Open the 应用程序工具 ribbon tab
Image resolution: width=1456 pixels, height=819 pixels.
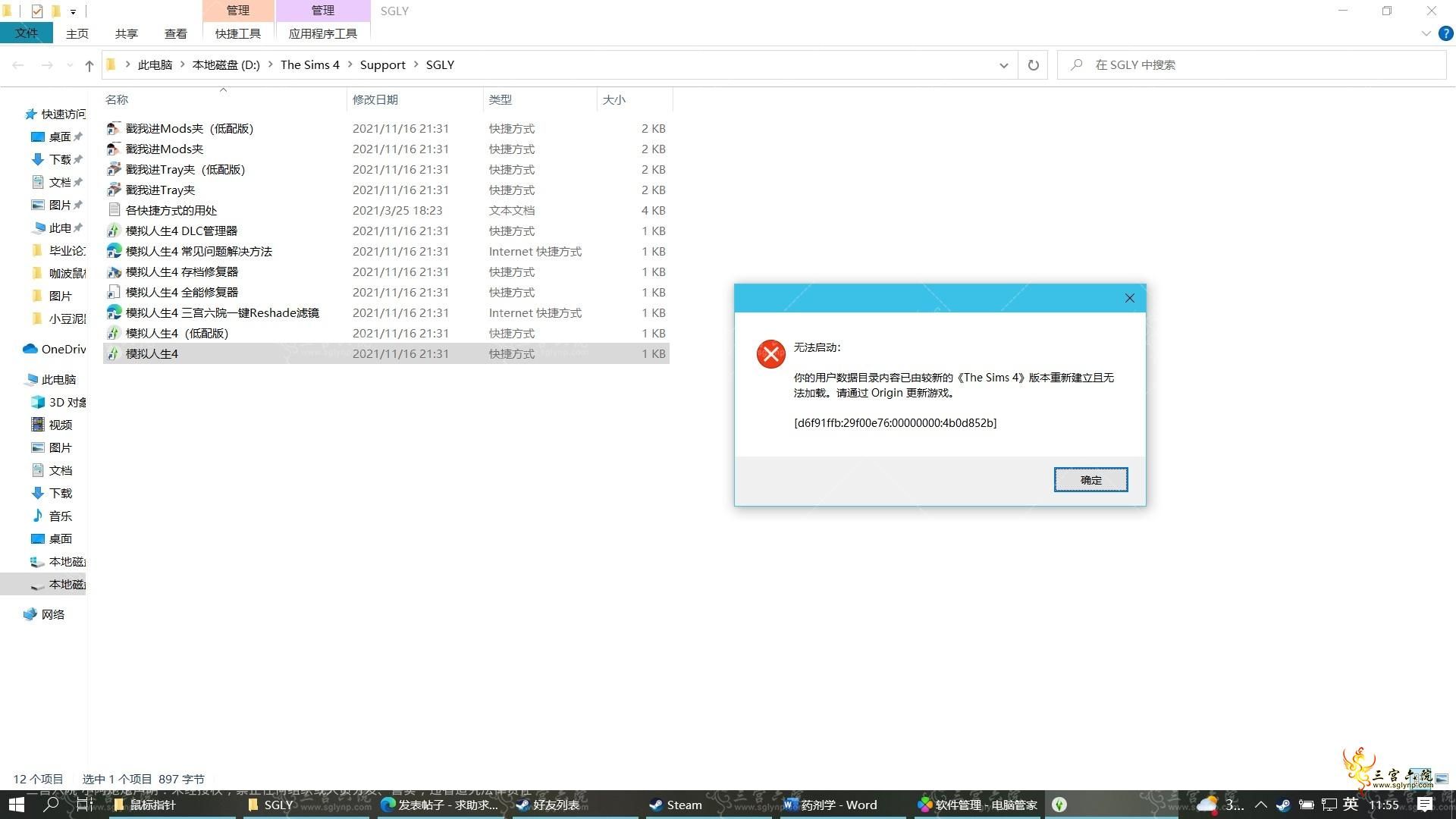323,33
